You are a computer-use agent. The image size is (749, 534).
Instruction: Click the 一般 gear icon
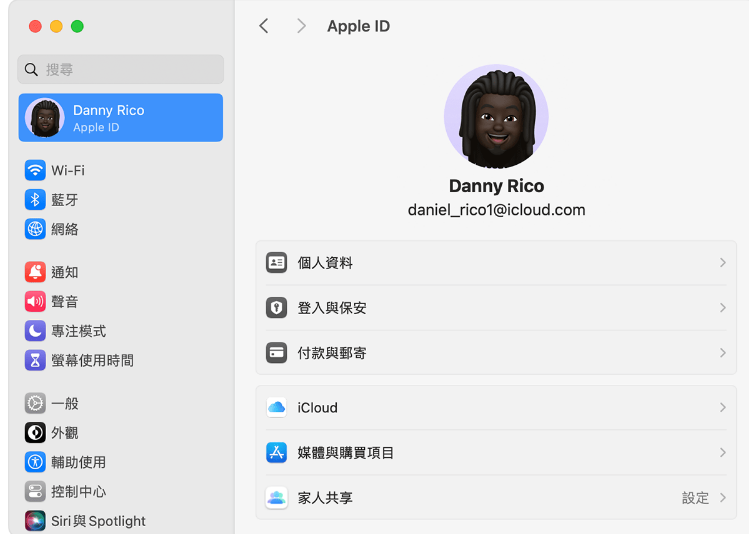click(x=35, y=404)
